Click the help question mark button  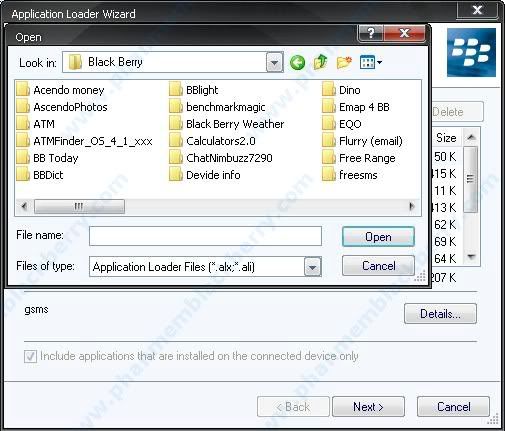(x=371, y=33)
